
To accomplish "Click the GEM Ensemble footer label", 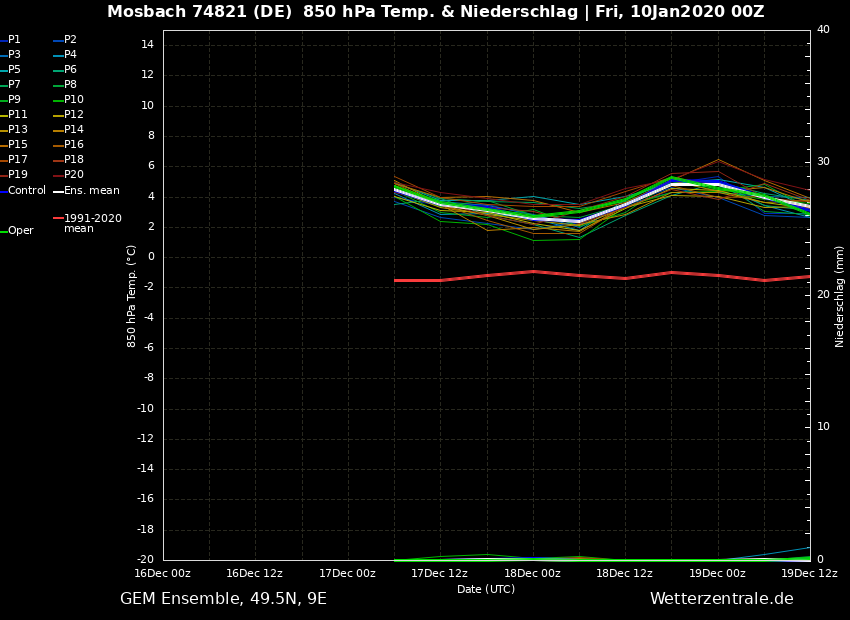I will coord(223,599).
